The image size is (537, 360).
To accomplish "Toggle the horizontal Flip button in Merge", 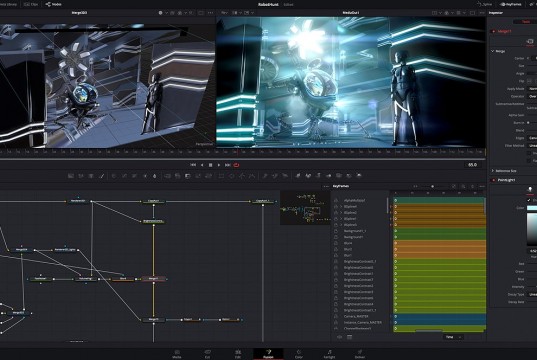I will (529, 81).
